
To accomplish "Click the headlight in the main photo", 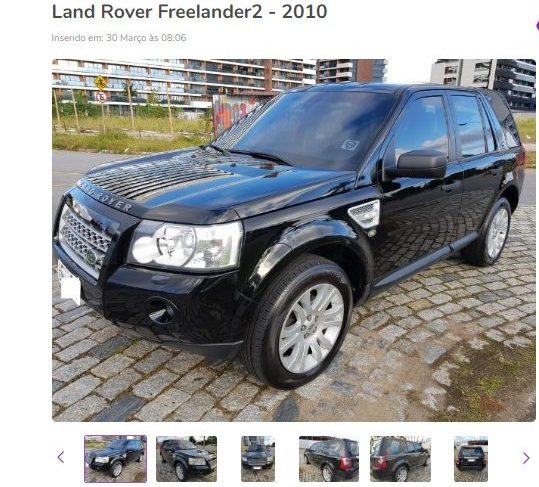I will point(186,245).
